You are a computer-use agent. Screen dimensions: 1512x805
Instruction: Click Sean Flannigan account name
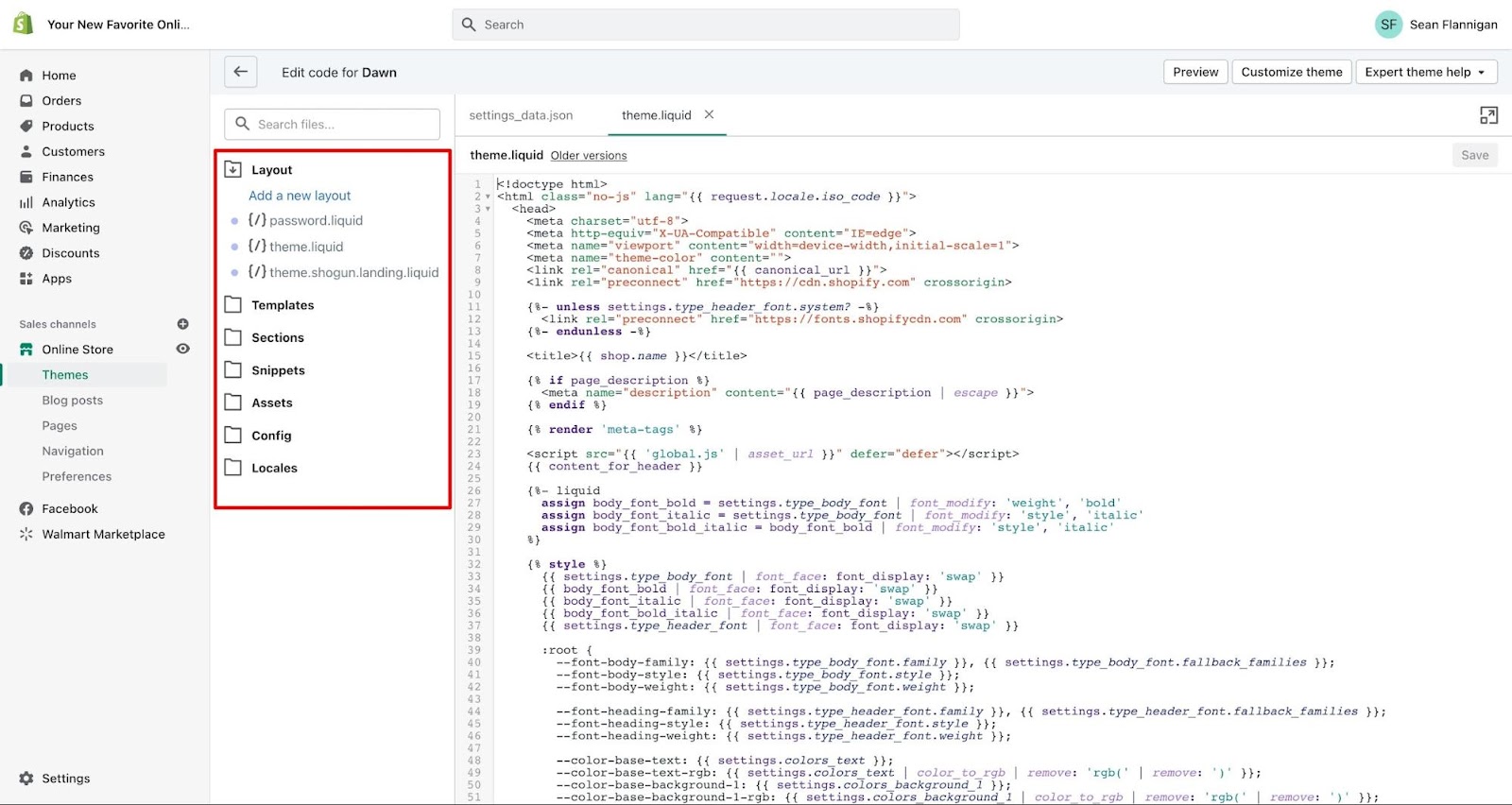click(x=1453, y=25)
